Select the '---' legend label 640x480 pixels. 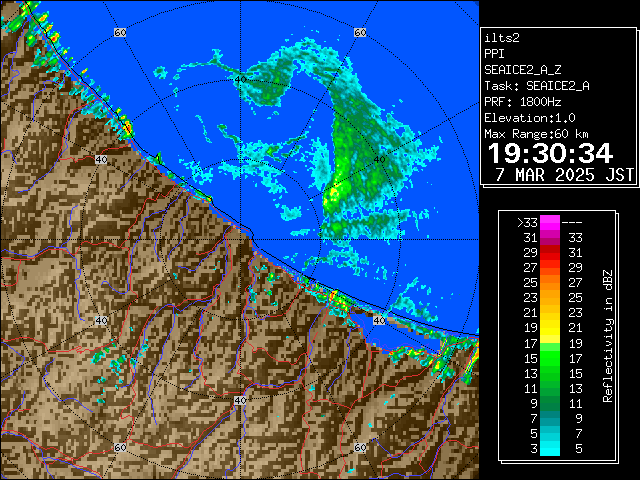tap(572, 223)
